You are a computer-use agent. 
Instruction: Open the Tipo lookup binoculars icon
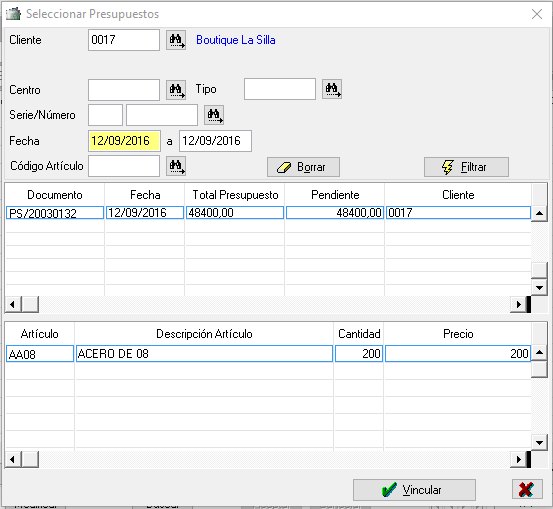[332, 89]
